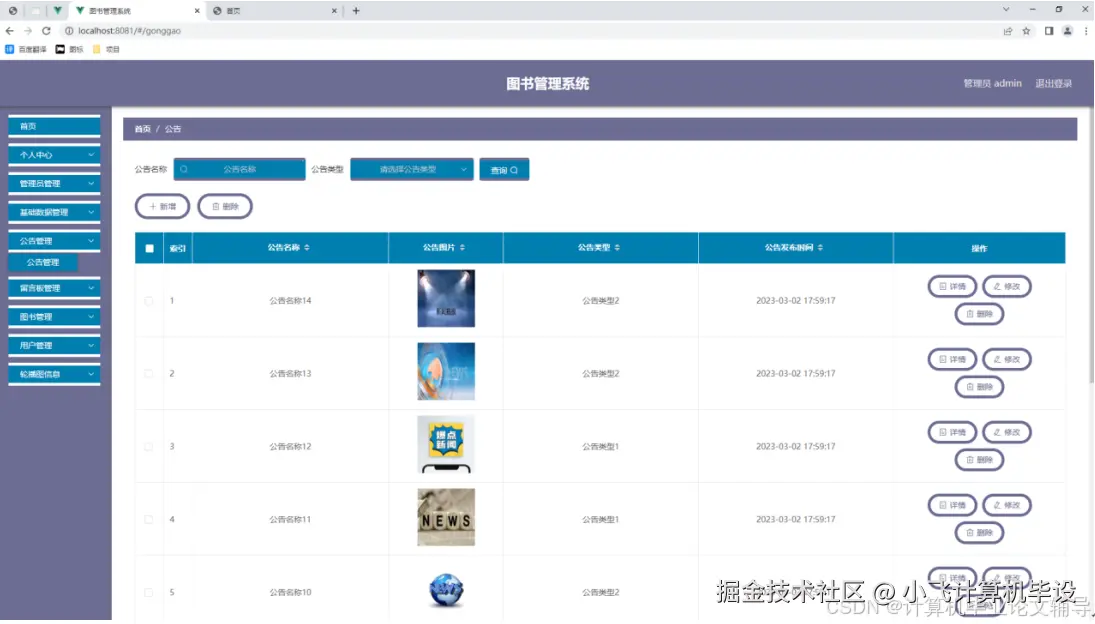This screenshot has width=1095, height=624.
Task: Delete the 公告名称13 row
Action: coord(979,387)
